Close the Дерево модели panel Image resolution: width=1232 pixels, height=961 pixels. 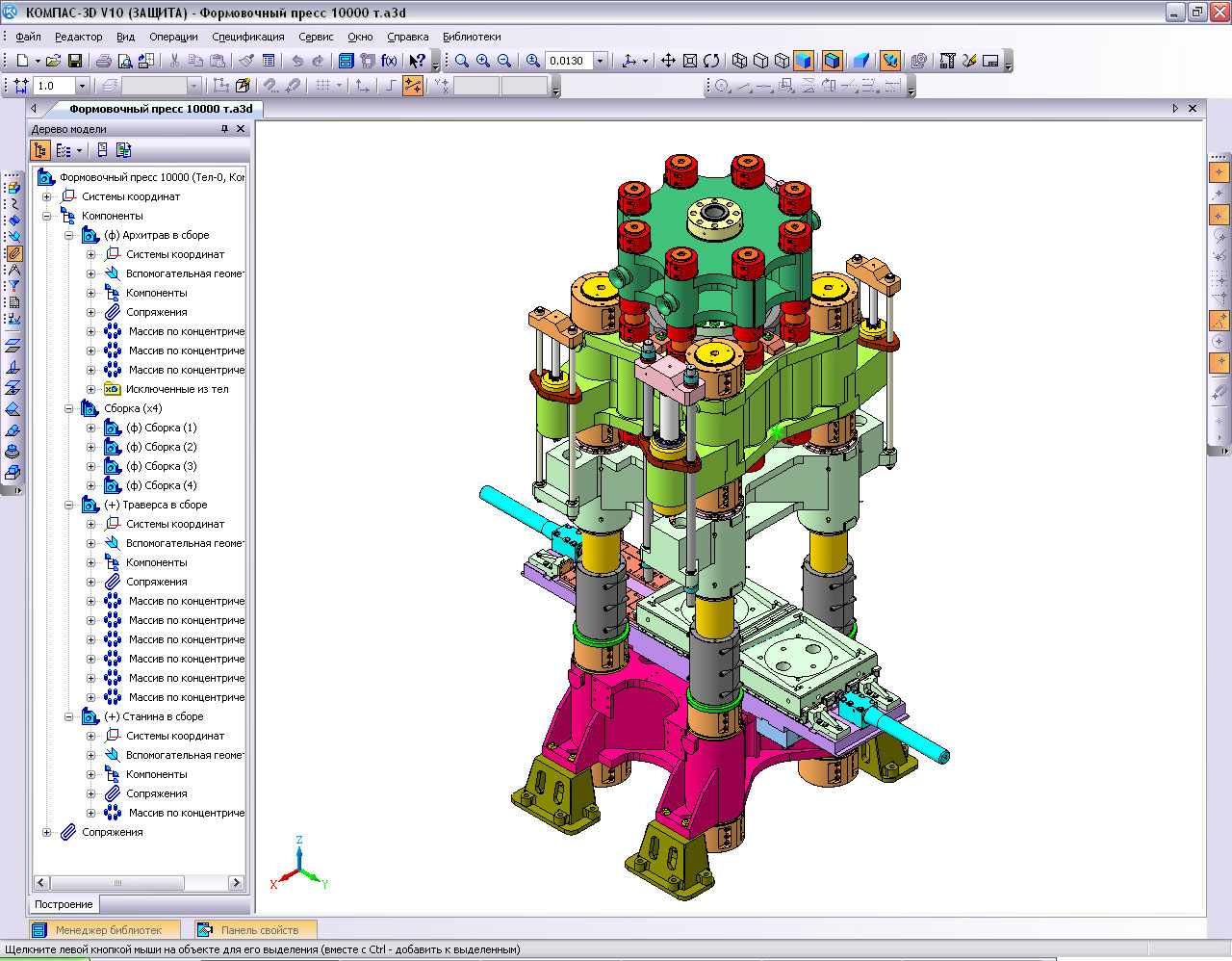[241, 129]
